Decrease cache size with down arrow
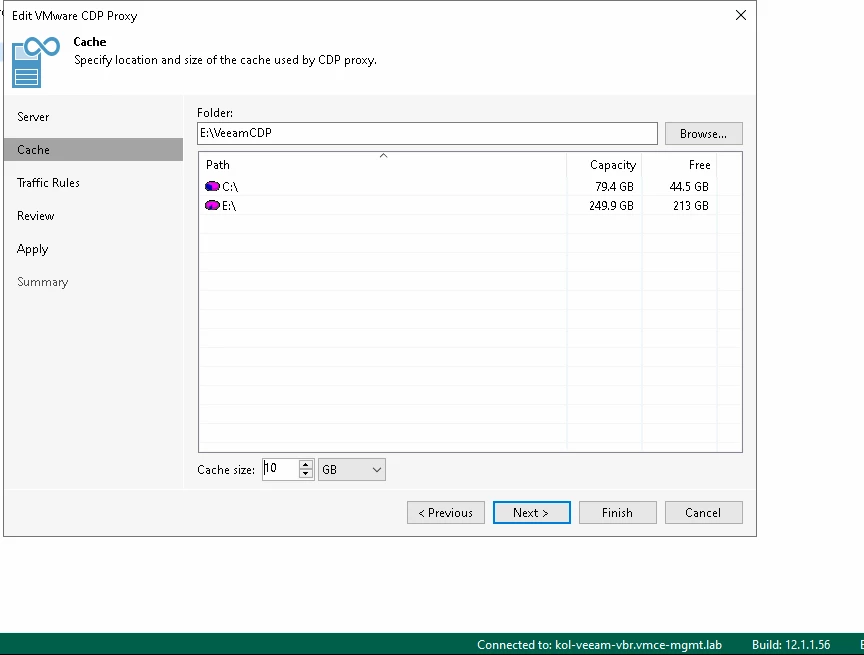 [x=306, y=474]
